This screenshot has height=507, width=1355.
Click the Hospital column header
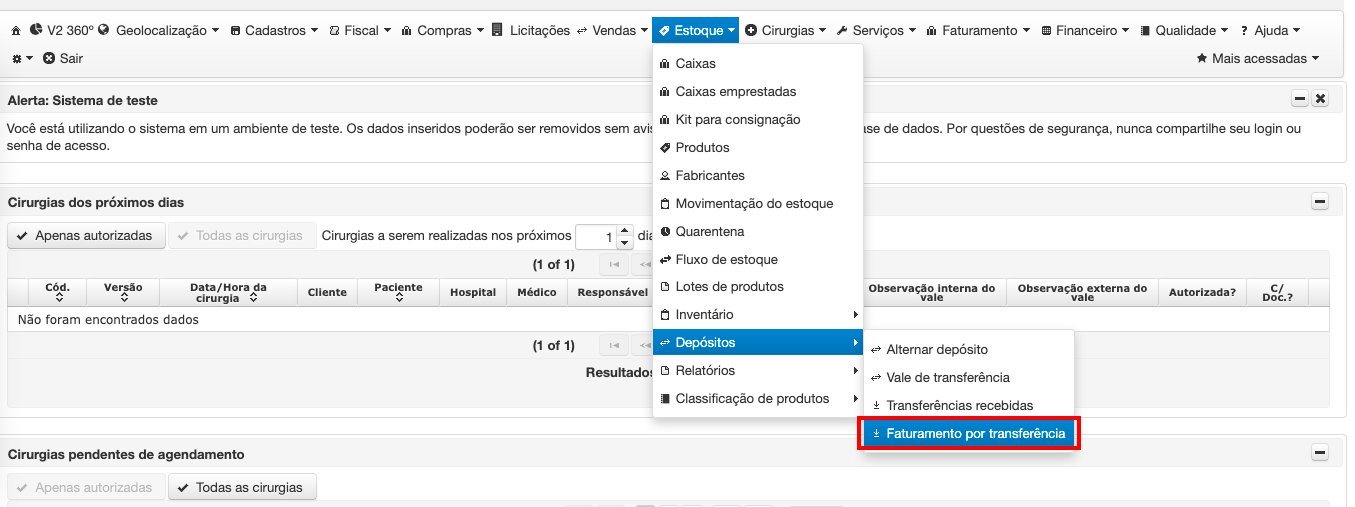[x=473, y=292]
